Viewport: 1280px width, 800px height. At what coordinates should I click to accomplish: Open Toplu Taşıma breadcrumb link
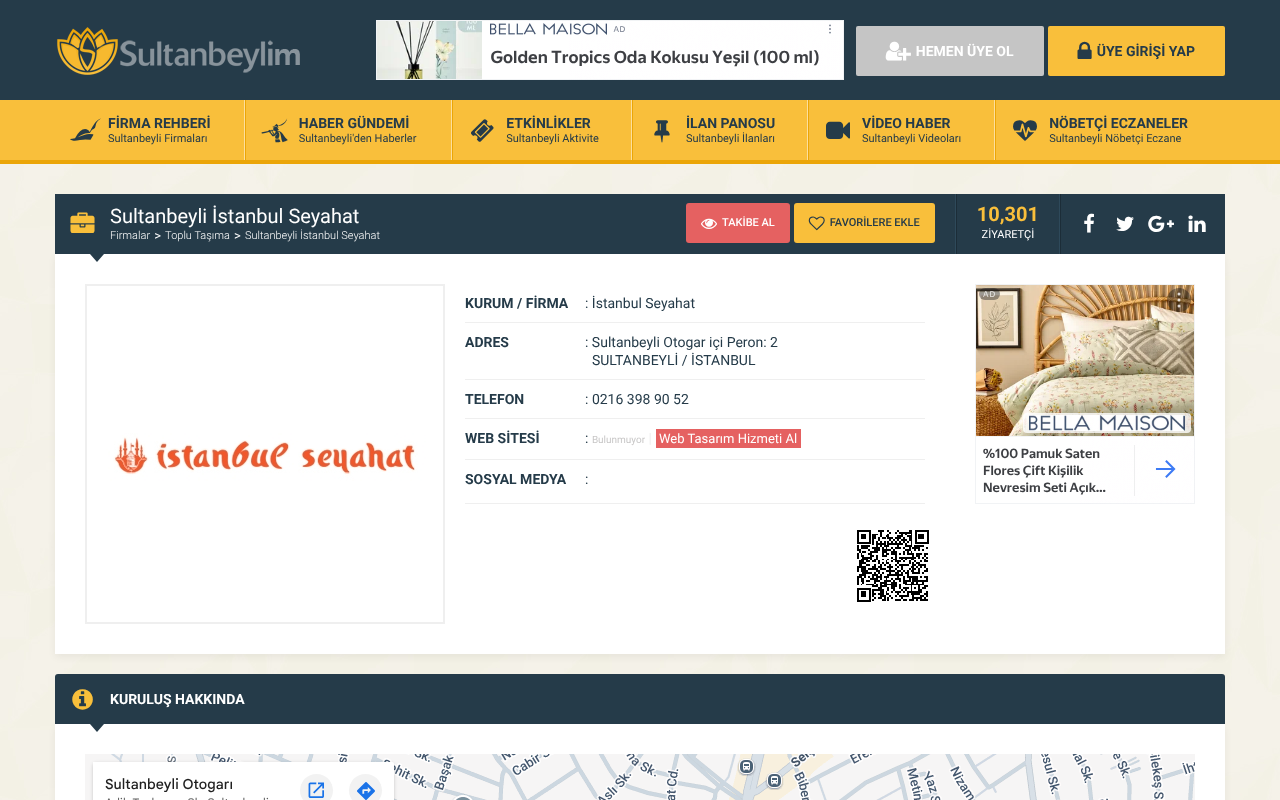tap(197, 236)
